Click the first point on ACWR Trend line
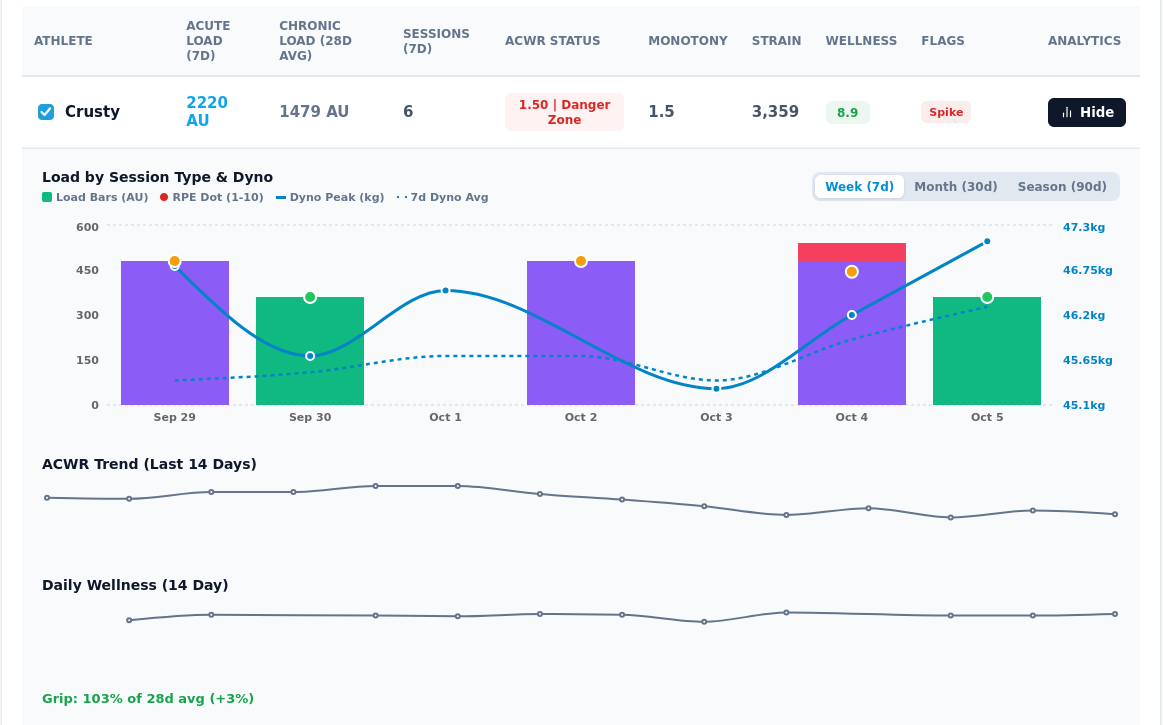Viewport: 1163px width, 725px height. 47,498
